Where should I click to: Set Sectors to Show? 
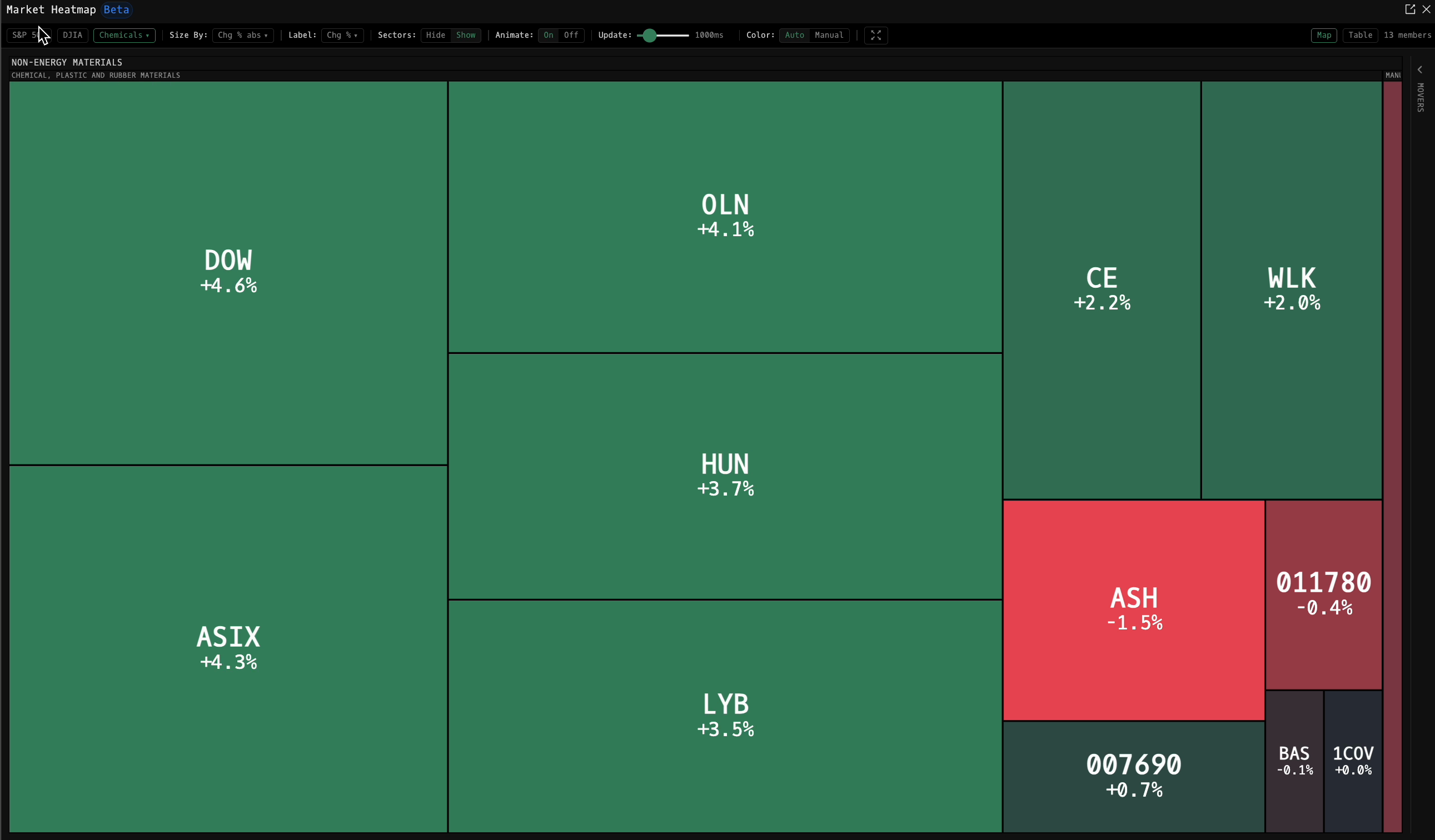click(x=466, y=36)
